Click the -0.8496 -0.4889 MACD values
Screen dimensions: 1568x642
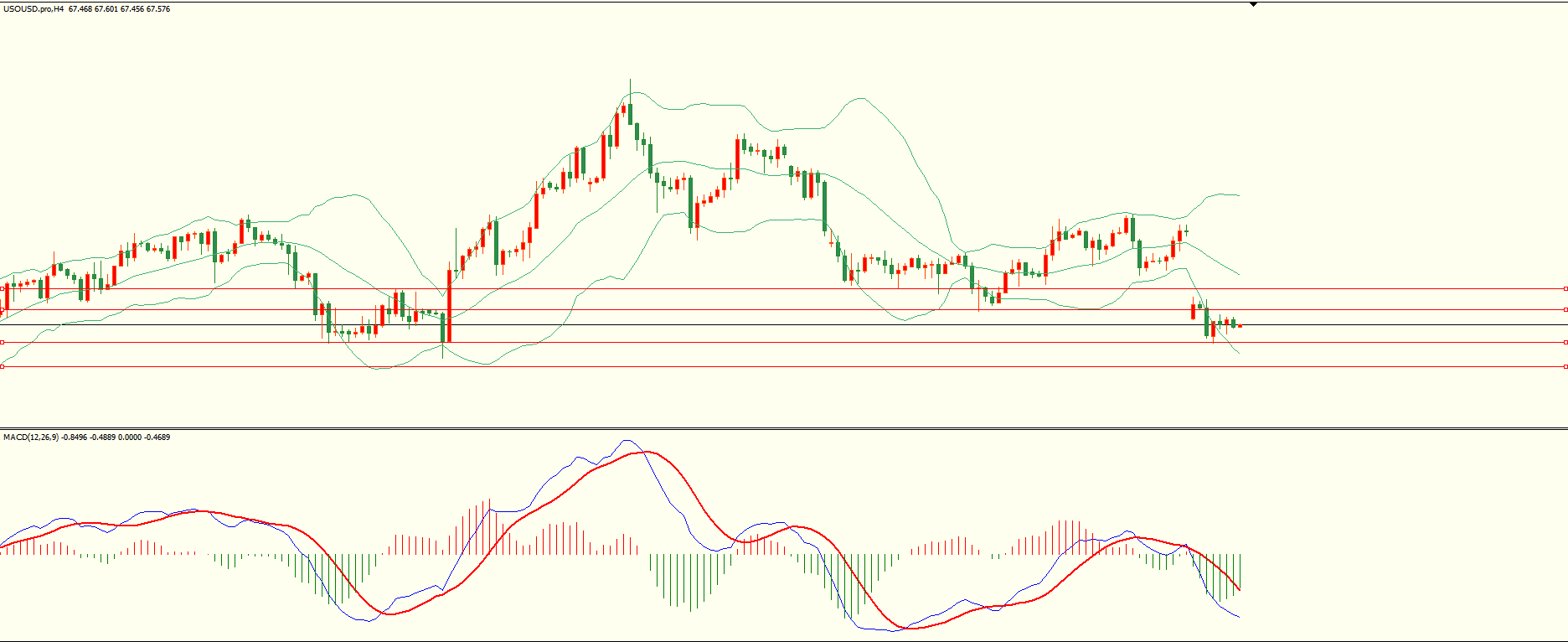(x=89, y=437)
